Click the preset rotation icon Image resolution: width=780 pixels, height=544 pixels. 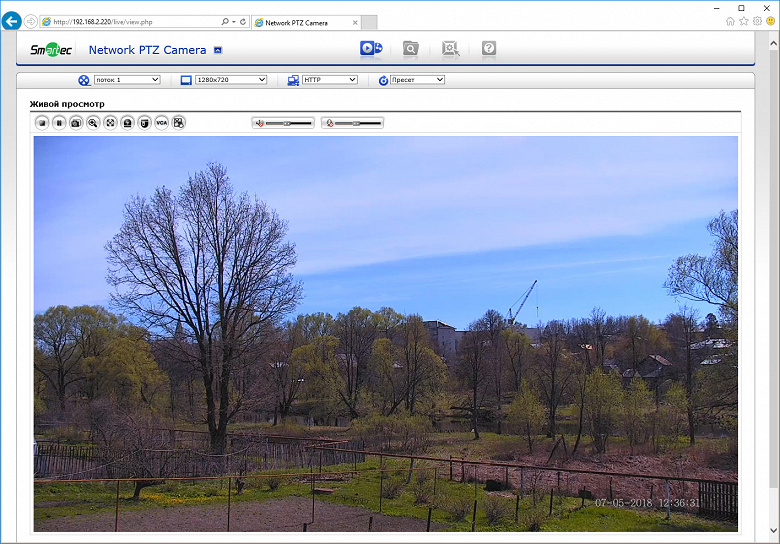click(x=383, y=80)
